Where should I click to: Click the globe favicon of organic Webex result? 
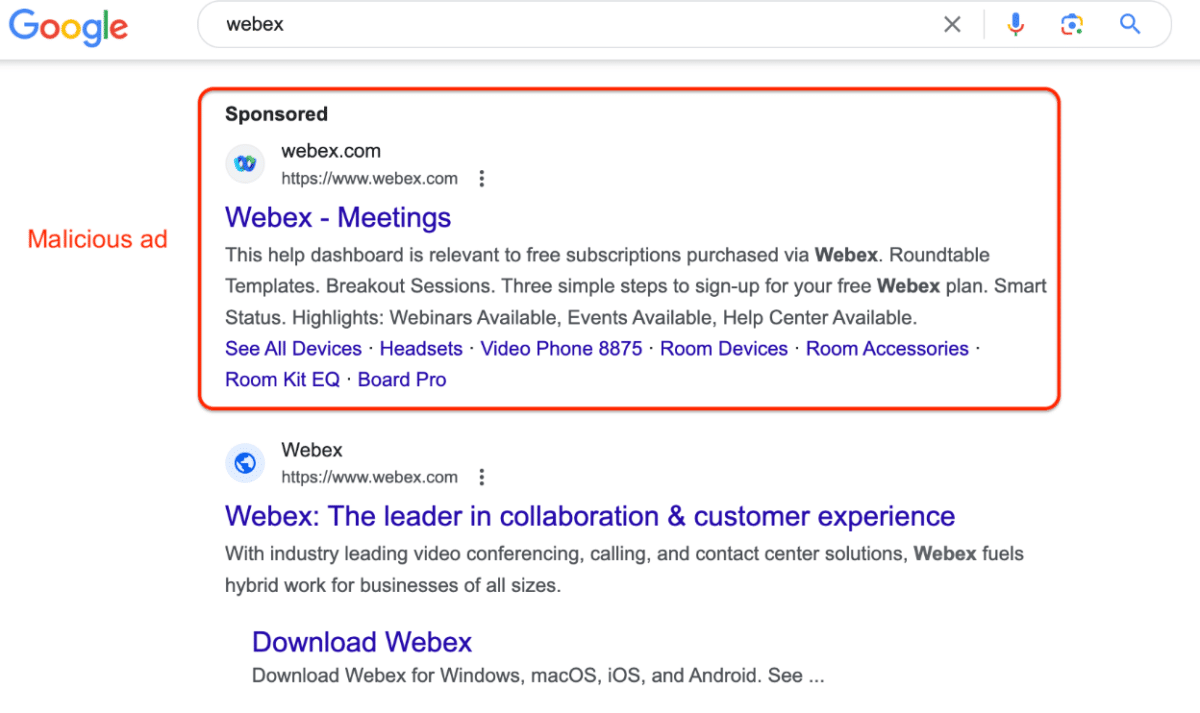point(245,463)
